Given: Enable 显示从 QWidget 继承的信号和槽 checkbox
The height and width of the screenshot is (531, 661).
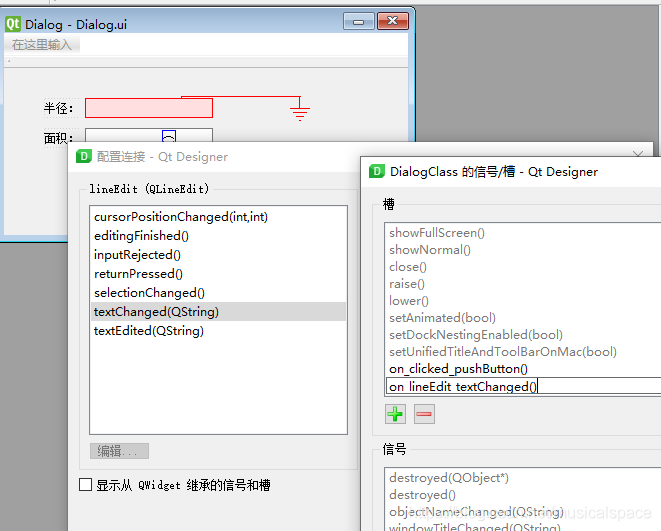Looking at the screenshot, I should 86,485.
